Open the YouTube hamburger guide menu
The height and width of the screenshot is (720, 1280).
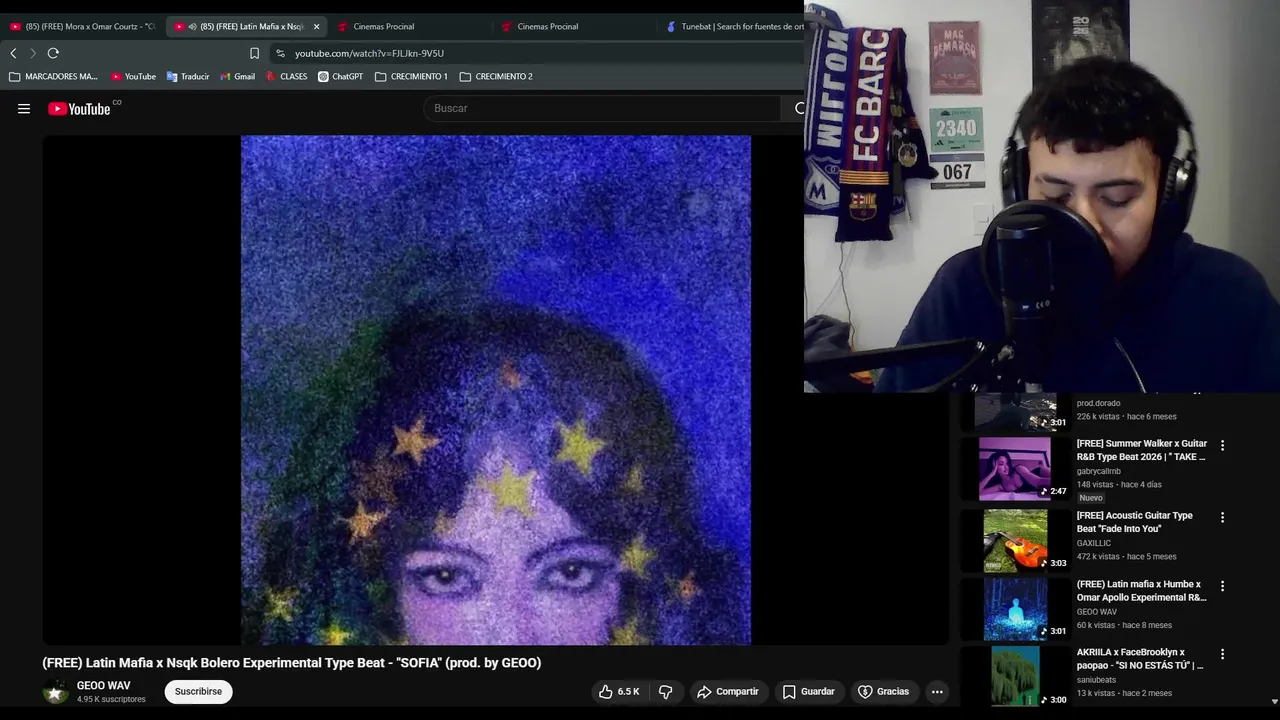tap(24, 109)
